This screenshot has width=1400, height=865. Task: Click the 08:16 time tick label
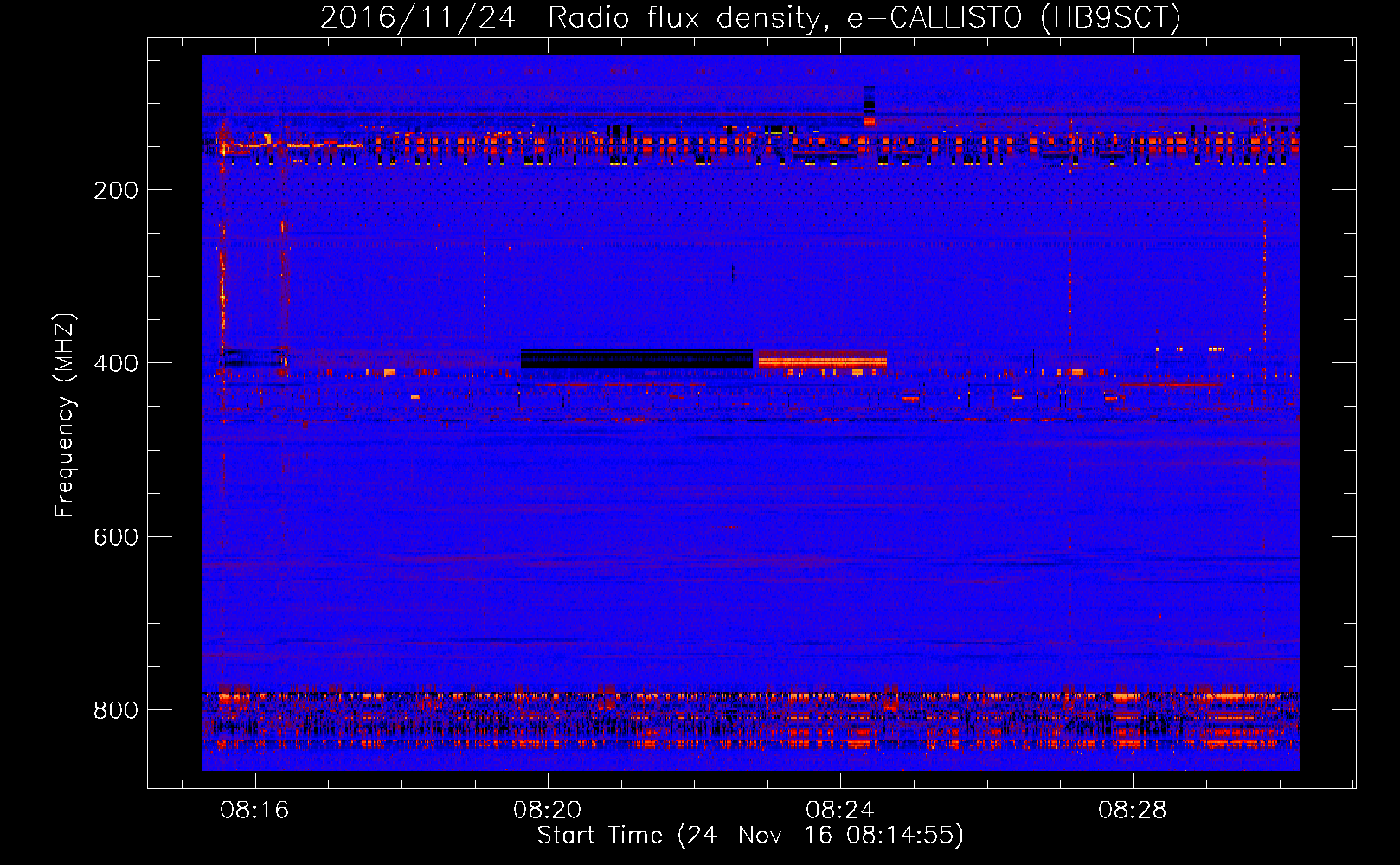coord(254,811)
